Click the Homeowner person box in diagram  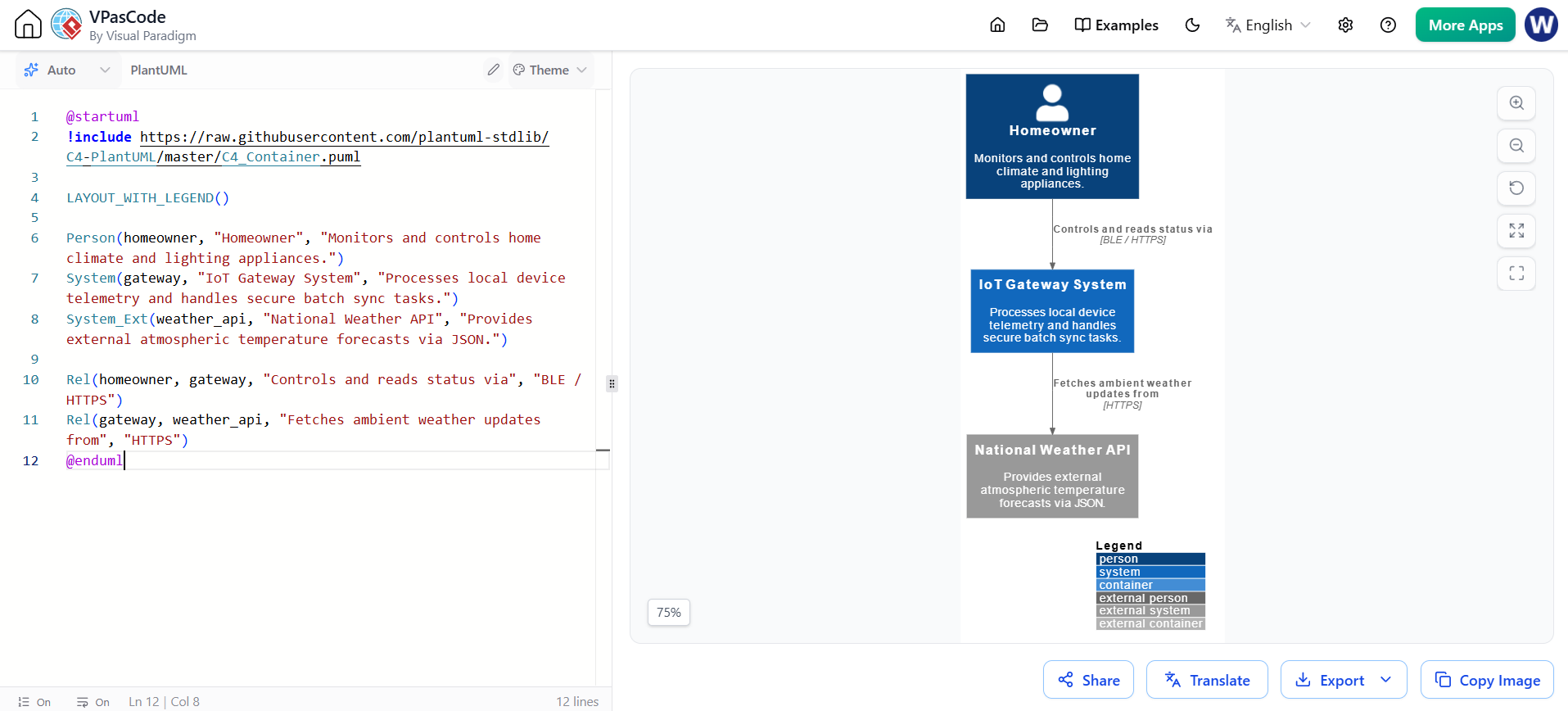1052,136
